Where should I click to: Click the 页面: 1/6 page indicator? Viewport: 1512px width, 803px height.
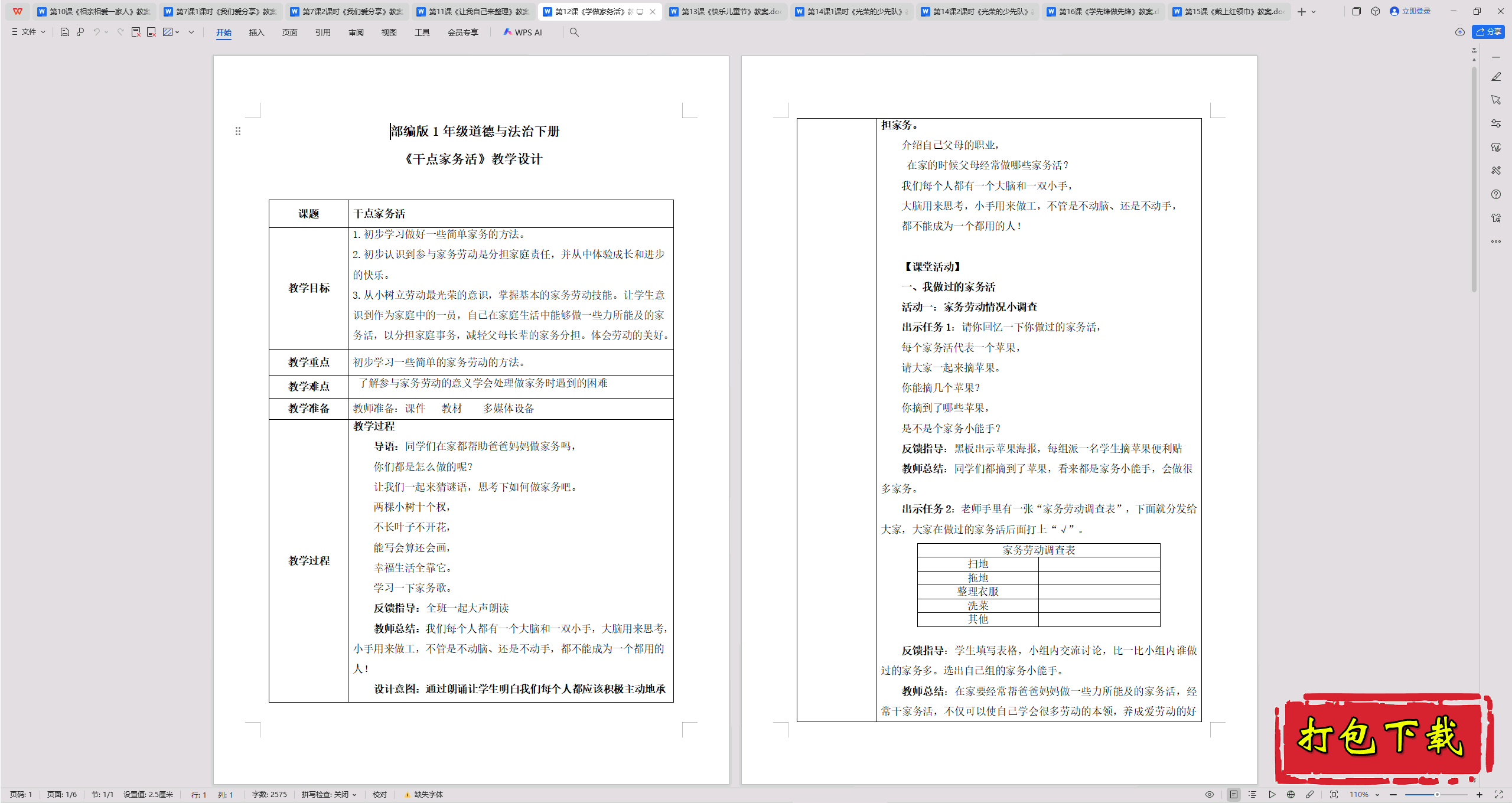pyautogui.click(x=62, y=795)
